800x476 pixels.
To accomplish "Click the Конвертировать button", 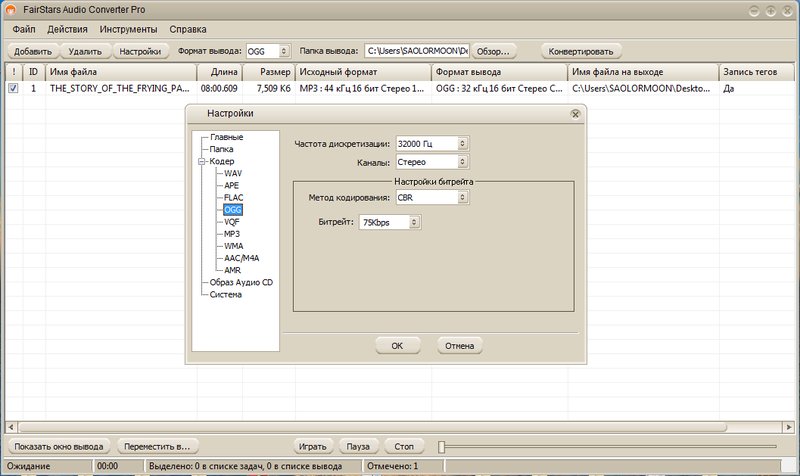I will 581,52.
